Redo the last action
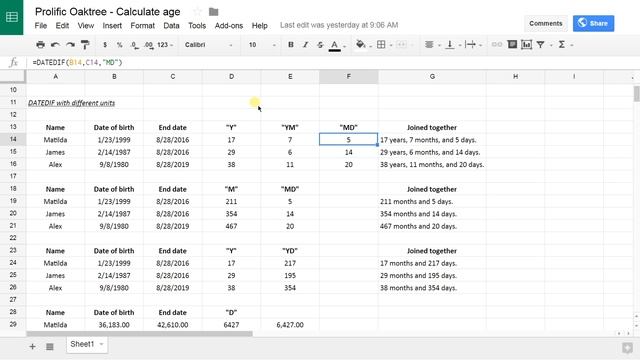 pyautogui.click(x=70, y=44)
